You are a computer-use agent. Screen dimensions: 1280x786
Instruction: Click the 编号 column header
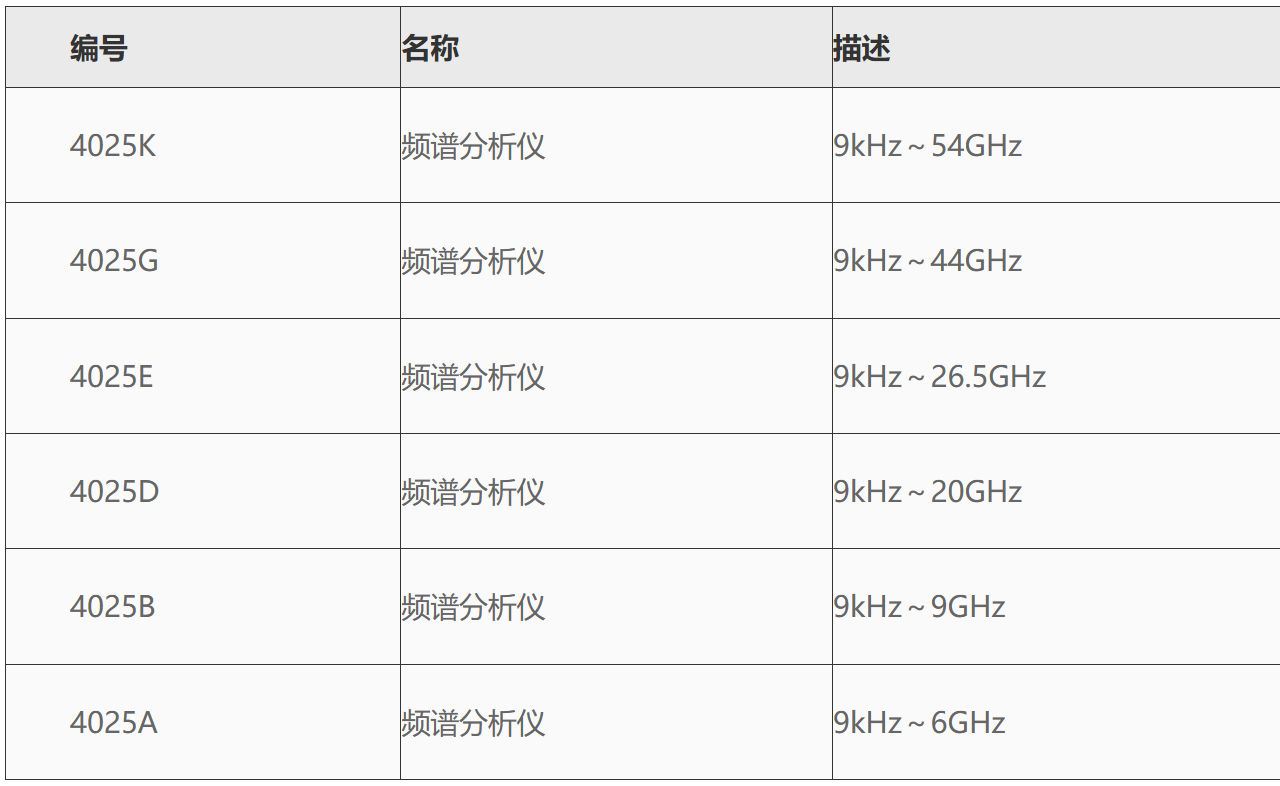click(x=99, y=48)
